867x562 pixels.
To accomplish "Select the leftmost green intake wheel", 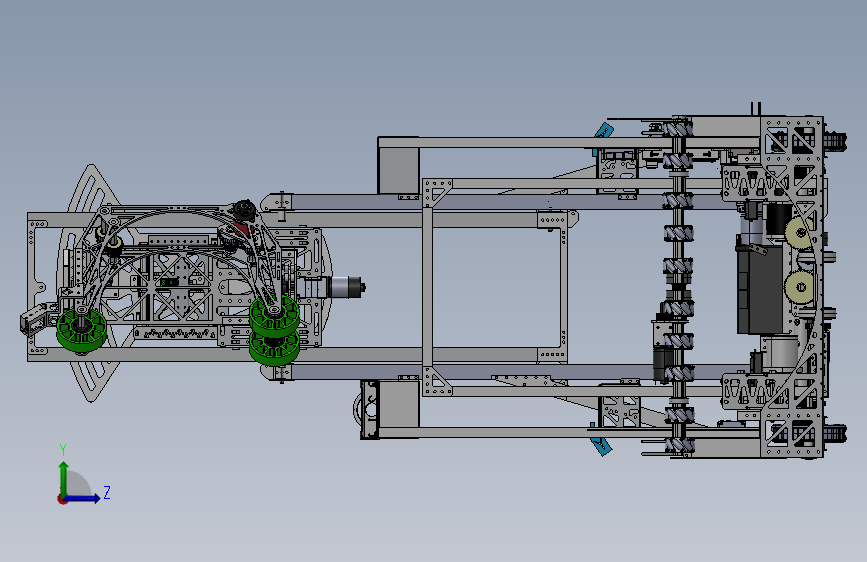I will [81, 330].
